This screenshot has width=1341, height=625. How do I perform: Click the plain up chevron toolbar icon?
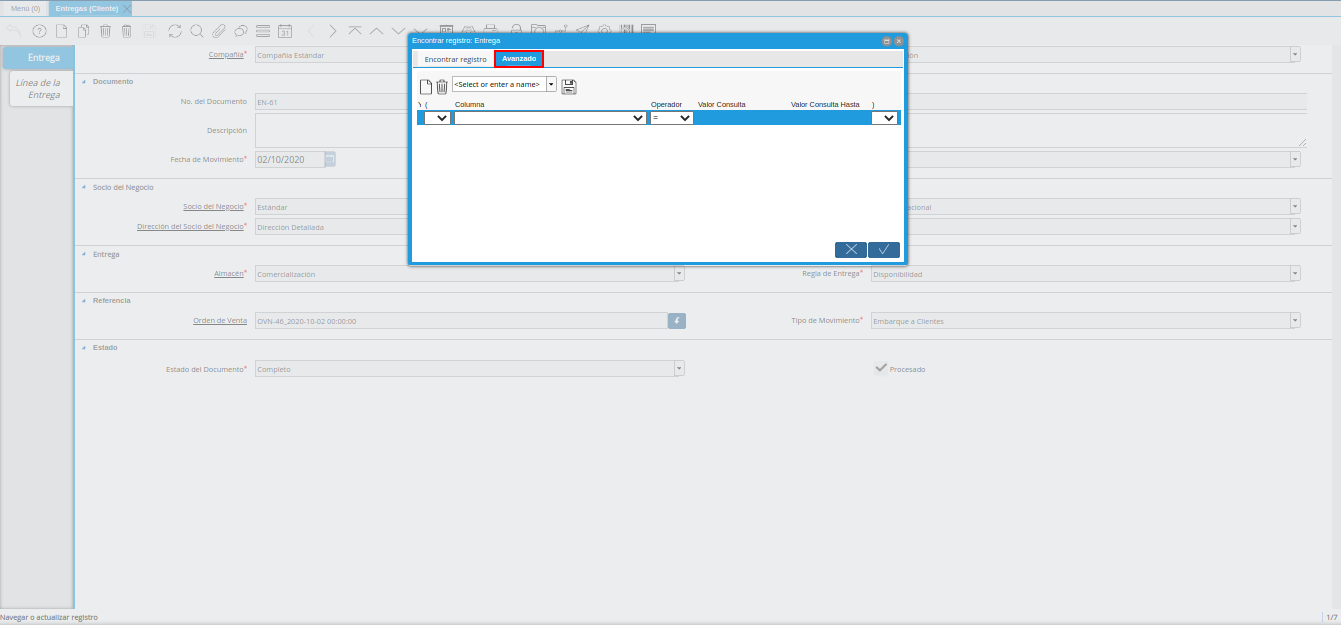377,31
